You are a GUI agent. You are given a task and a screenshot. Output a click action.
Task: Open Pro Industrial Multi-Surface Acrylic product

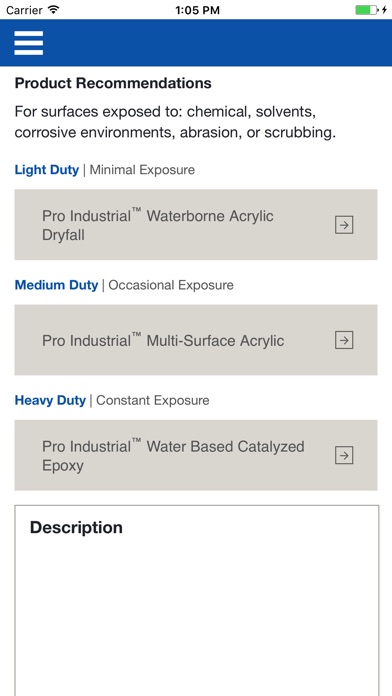(196, 340)
